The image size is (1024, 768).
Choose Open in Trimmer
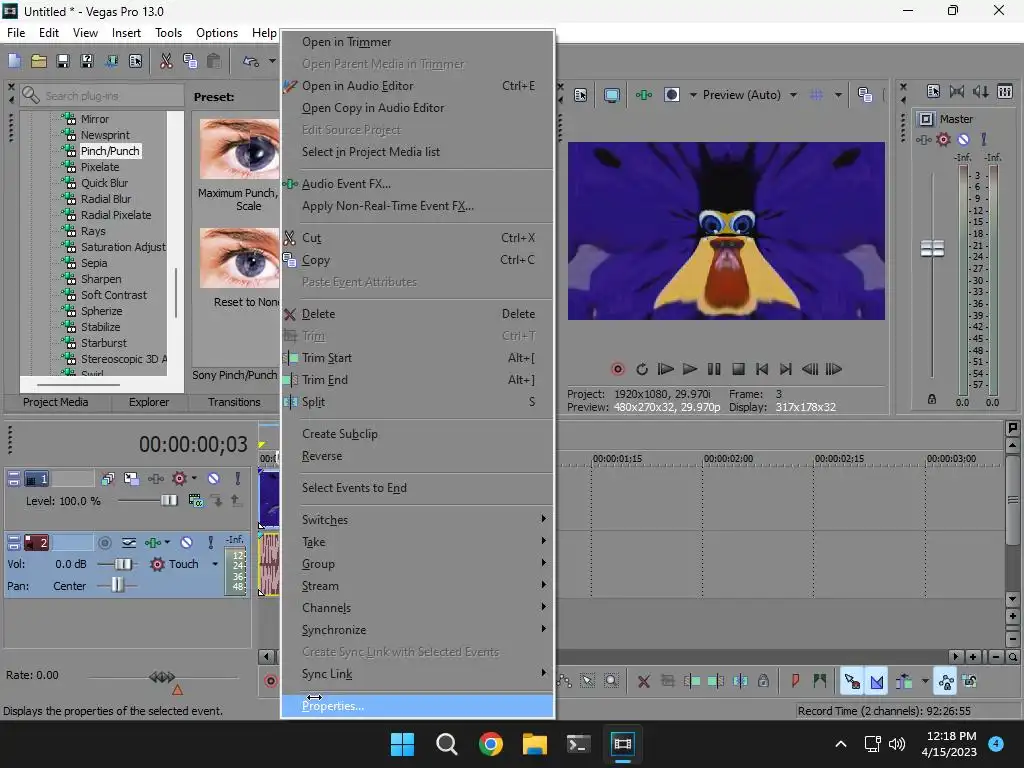418,42
